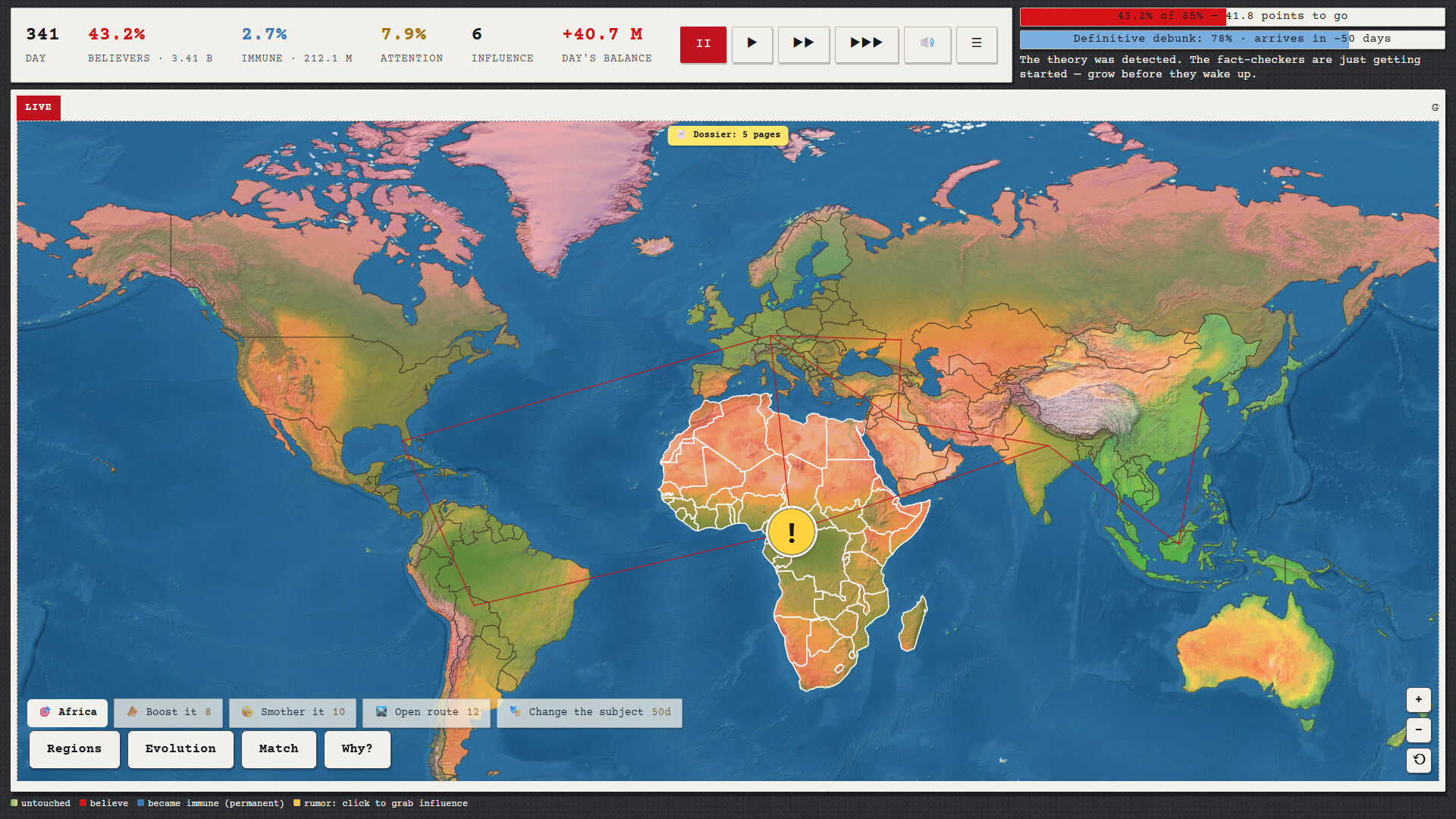Viewport: 1456px width, 819px height.
Task: Open the Dossier: 5 pages note
Action: [x=728, y=135]
